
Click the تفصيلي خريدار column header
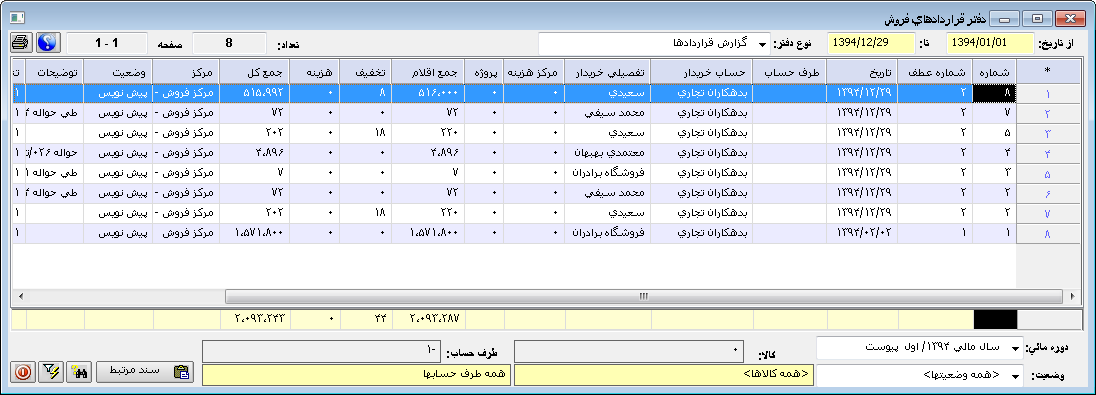[x=607, y=72]
